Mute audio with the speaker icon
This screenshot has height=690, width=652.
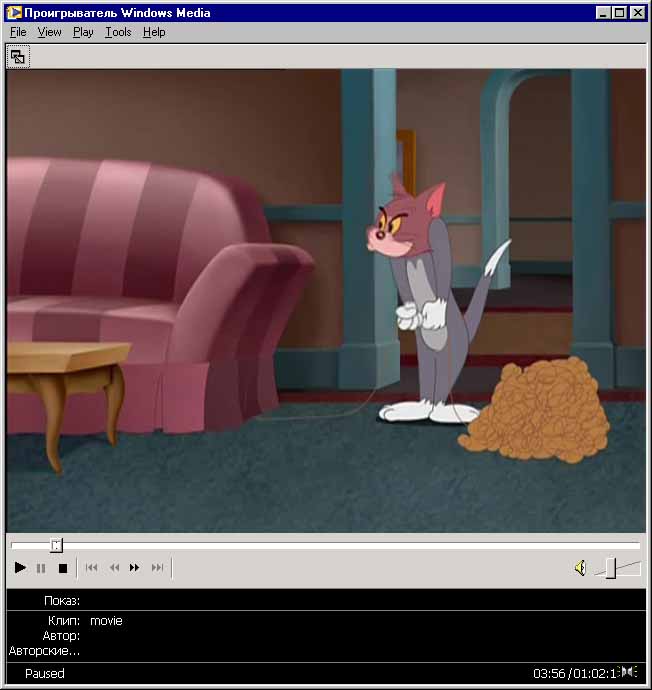point(581,568)
